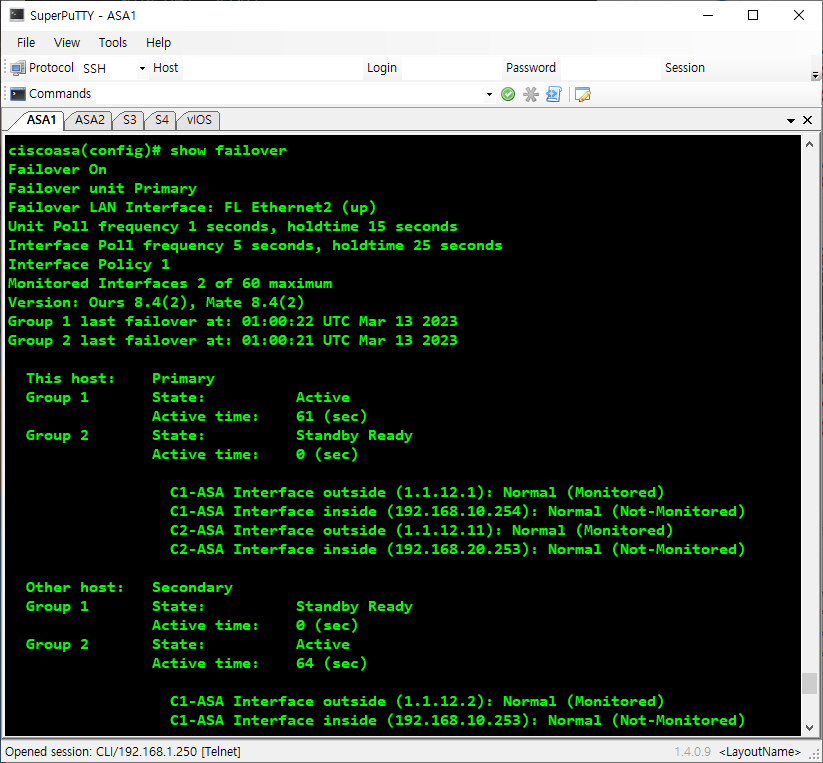This screenshot has height=763, width=823.
Task: Click the <LayoutName> status label
Action: pos(759,751)
